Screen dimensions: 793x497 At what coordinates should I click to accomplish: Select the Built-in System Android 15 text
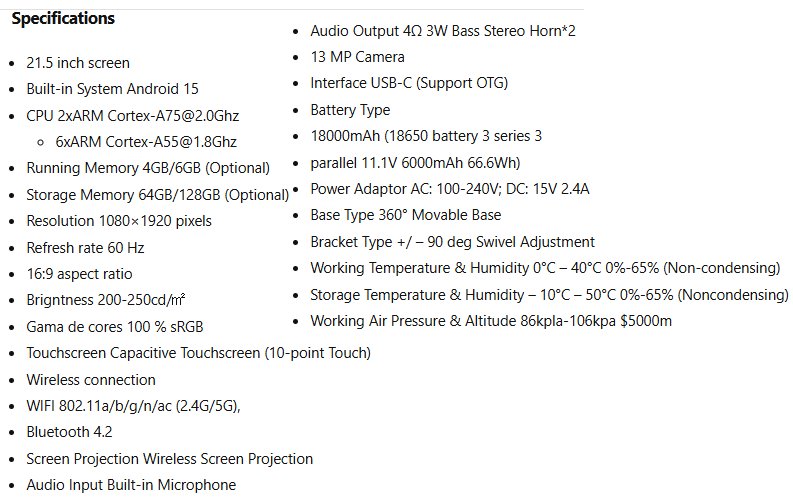click(x=112, y=89)
